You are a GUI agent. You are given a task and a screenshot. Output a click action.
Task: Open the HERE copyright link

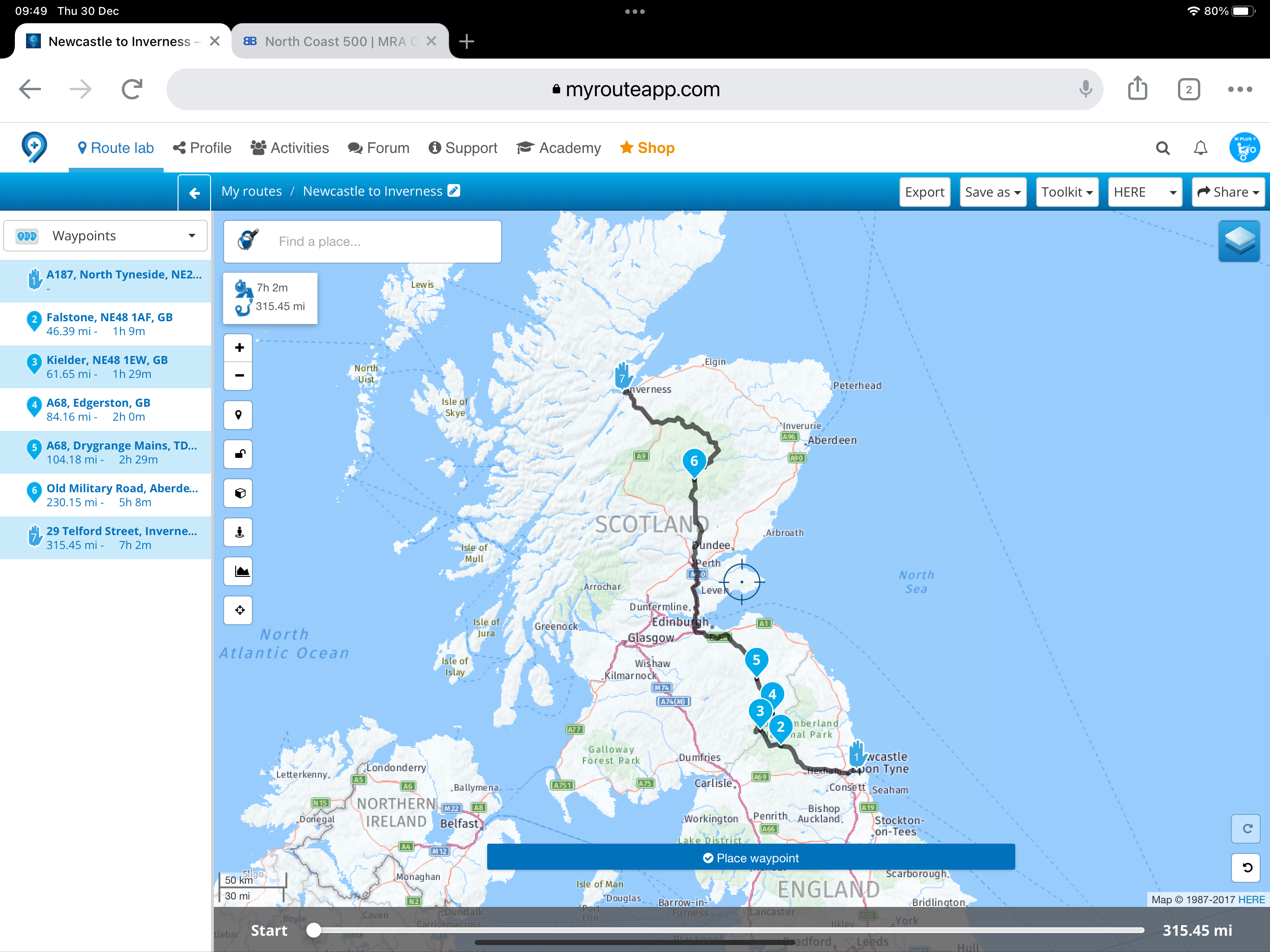1251,900
